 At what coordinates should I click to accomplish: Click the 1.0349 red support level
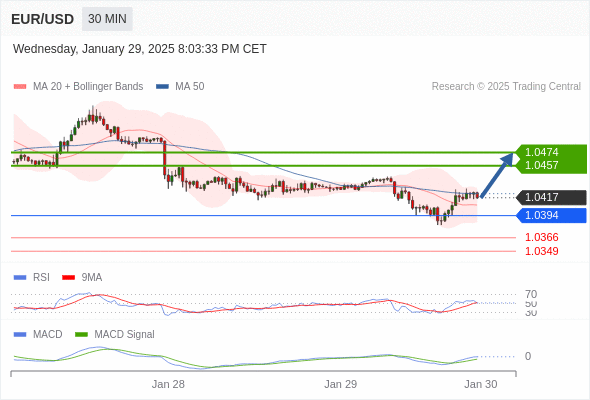(541, 251)
